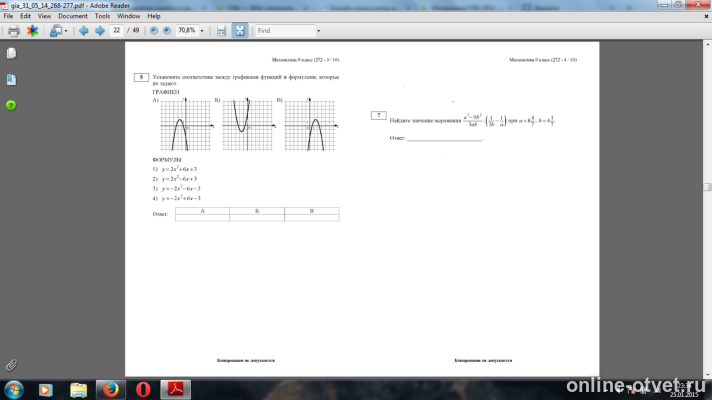Open Opera browser from the taskbar
Image resolution: width=712 pixels, height=400 pixels.
[143, 390]
